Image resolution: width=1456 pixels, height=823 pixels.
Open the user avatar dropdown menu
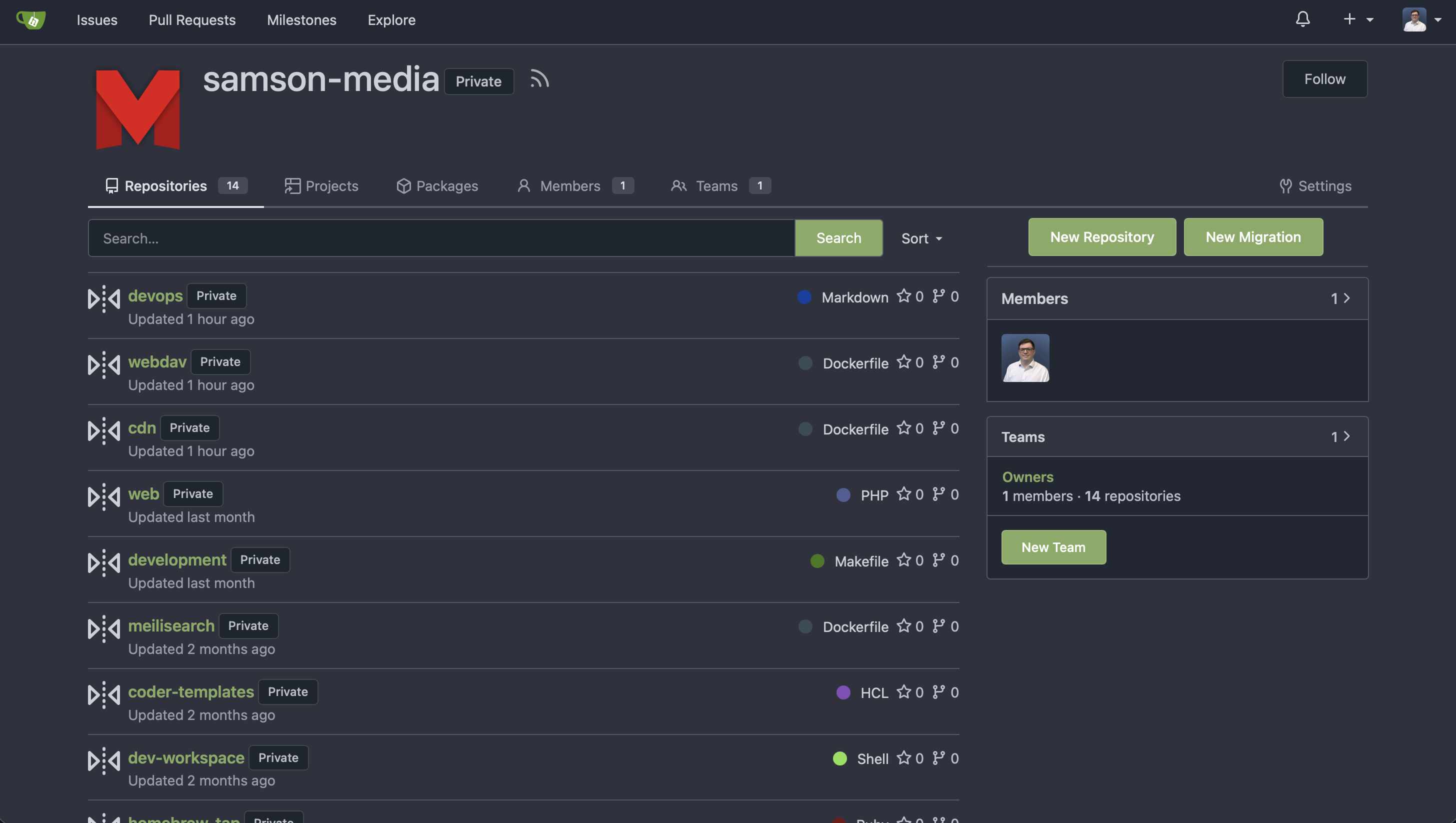click(1421, 19)
